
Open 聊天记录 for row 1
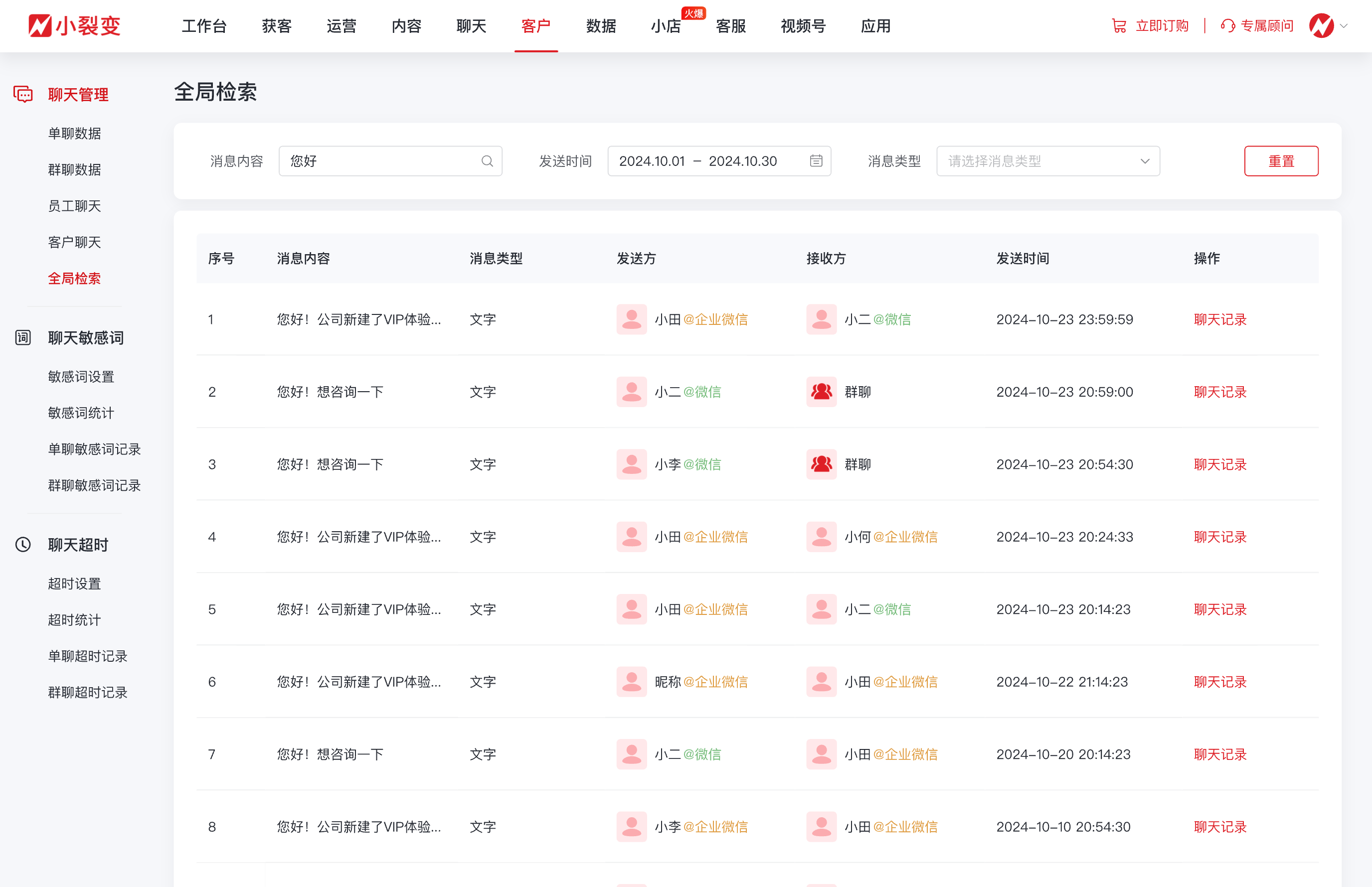coord(1220,319)
